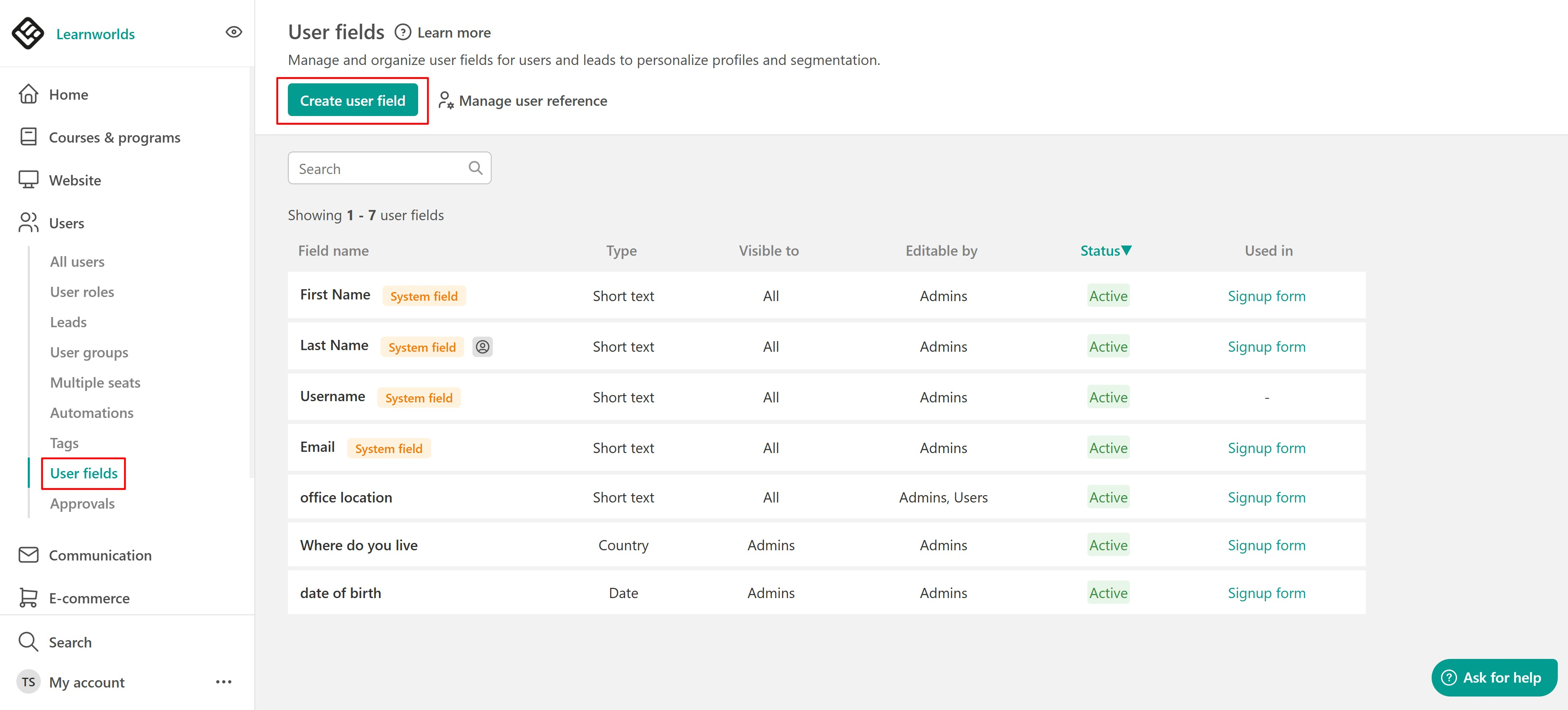Open Home from the sidebar

pos(68,94)
